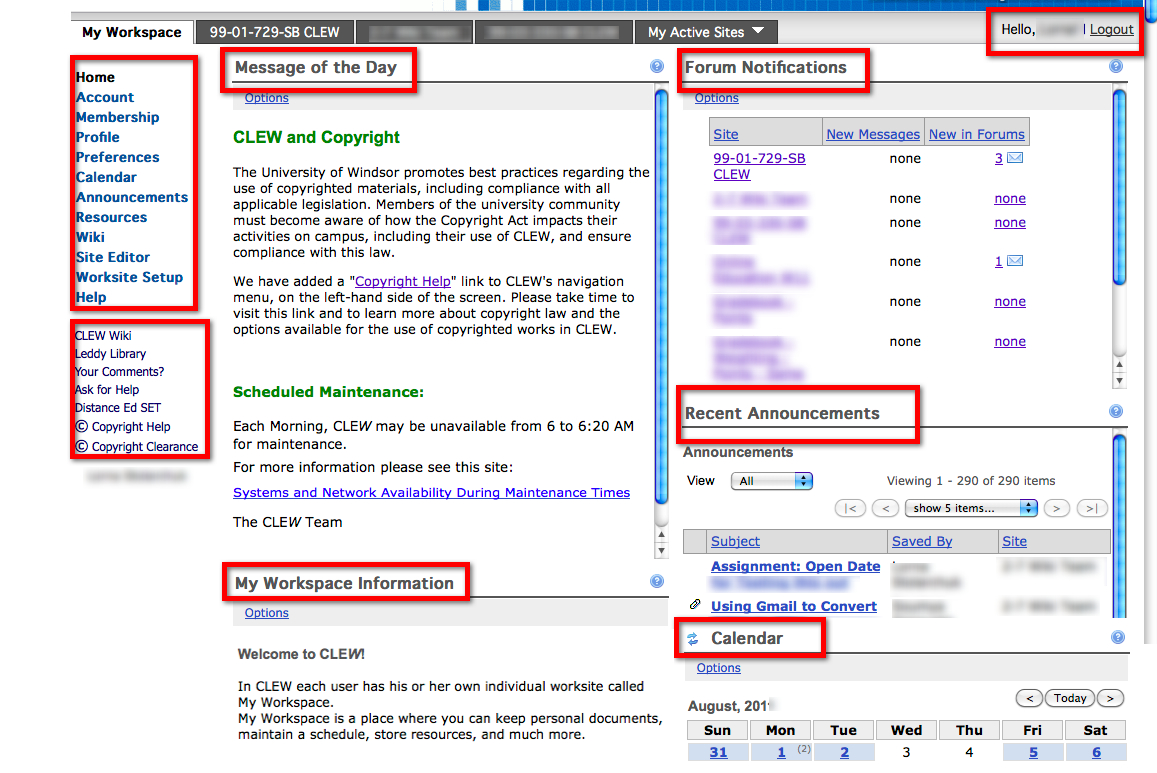Open calendar day 5
Image resolution: width=1157 pixels, height=773 pixels.
1033,752
